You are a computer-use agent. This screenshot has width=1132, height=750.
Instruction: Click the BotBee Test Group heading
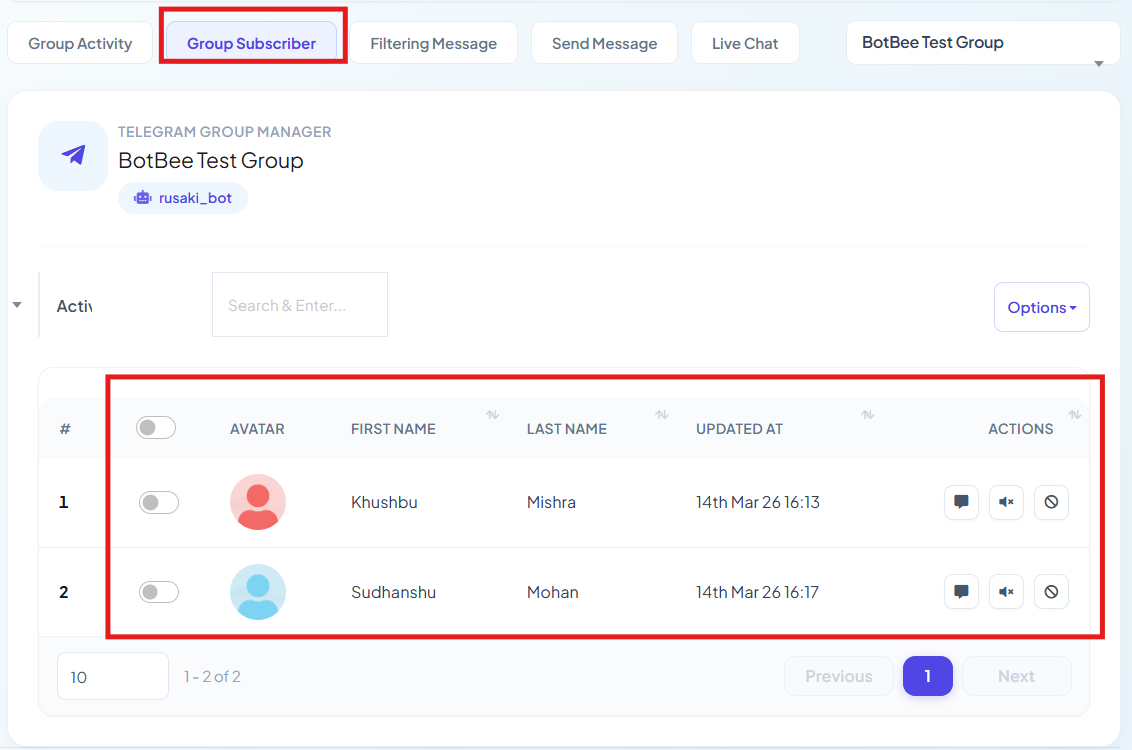[211, 160]
